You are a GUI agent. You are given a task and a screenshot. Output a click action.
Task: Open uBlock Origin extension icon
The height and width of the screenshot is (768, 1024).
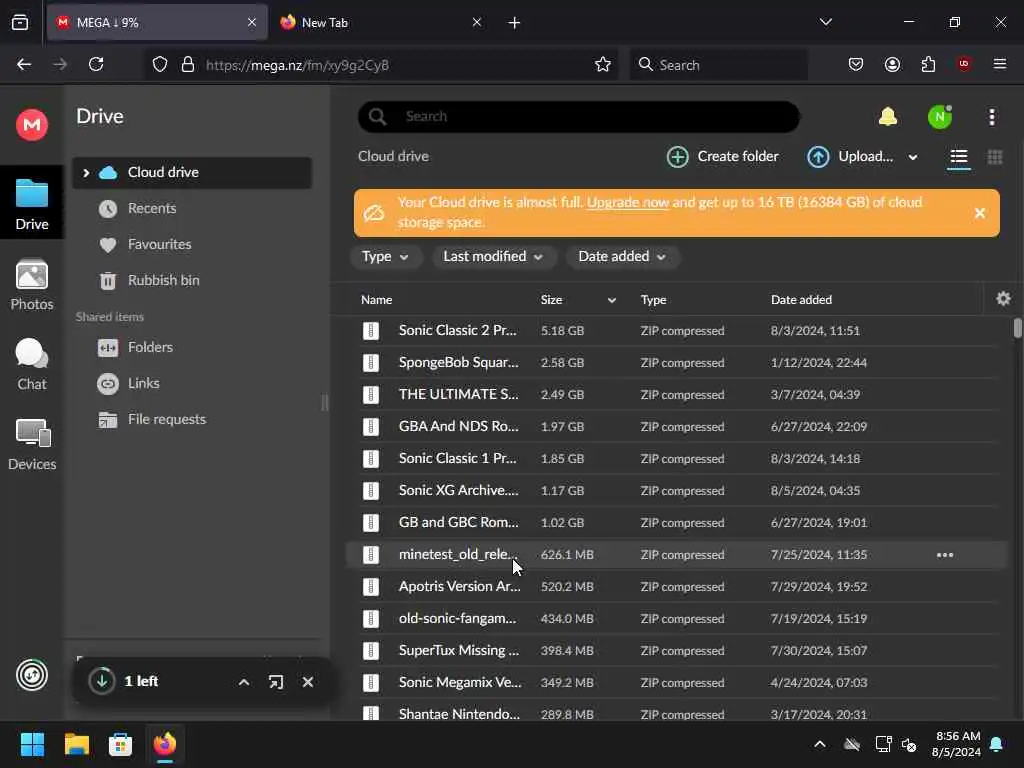pyautogui.click(x=963, y=64)
